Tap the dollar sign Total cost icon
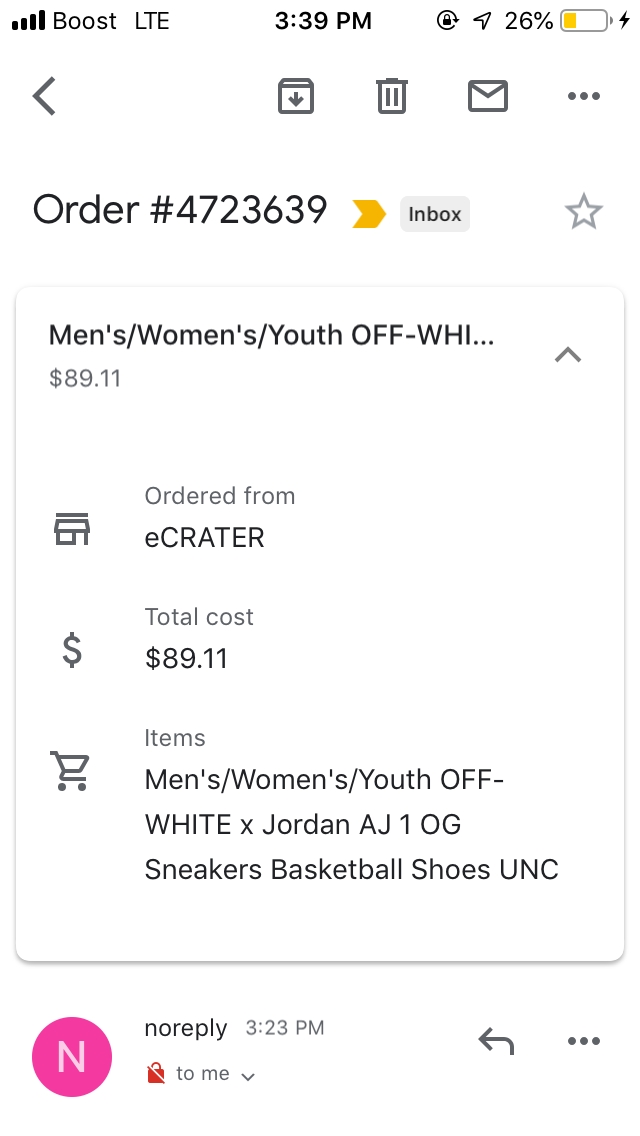 72,650
